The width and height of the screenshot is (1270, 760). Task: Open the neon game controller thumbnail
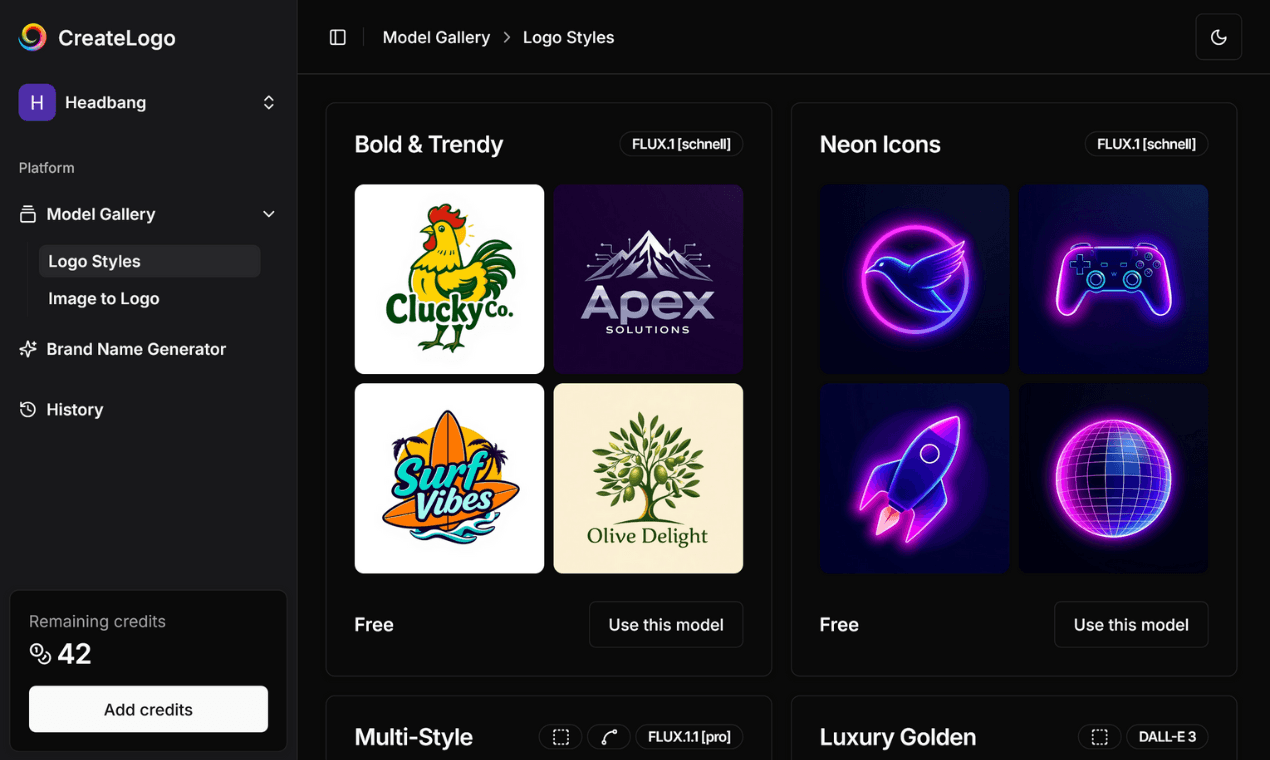click(x=1113, y=279)
